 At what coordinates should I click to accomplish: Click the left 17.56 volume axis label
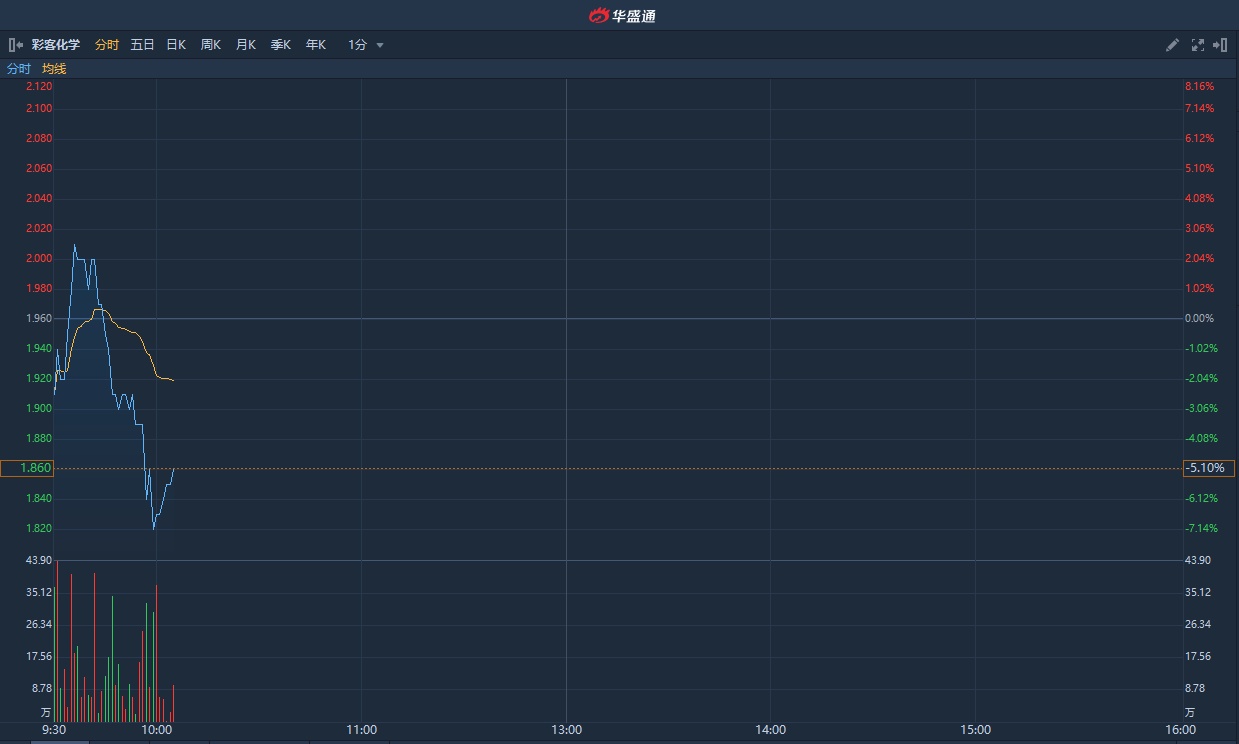(39, 656)
